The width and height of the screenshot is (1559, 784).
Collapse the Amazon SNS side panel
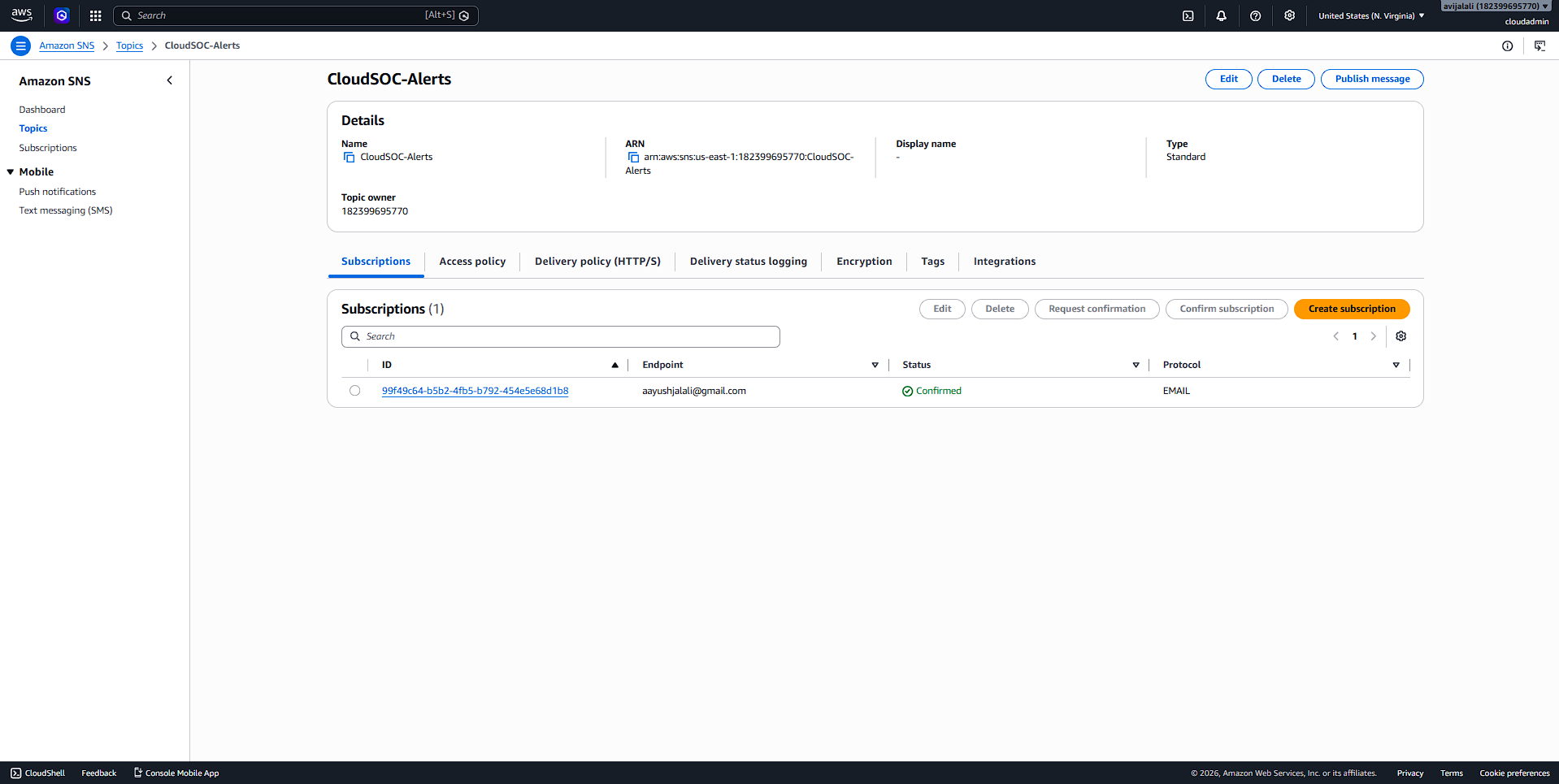coord(170,80)
